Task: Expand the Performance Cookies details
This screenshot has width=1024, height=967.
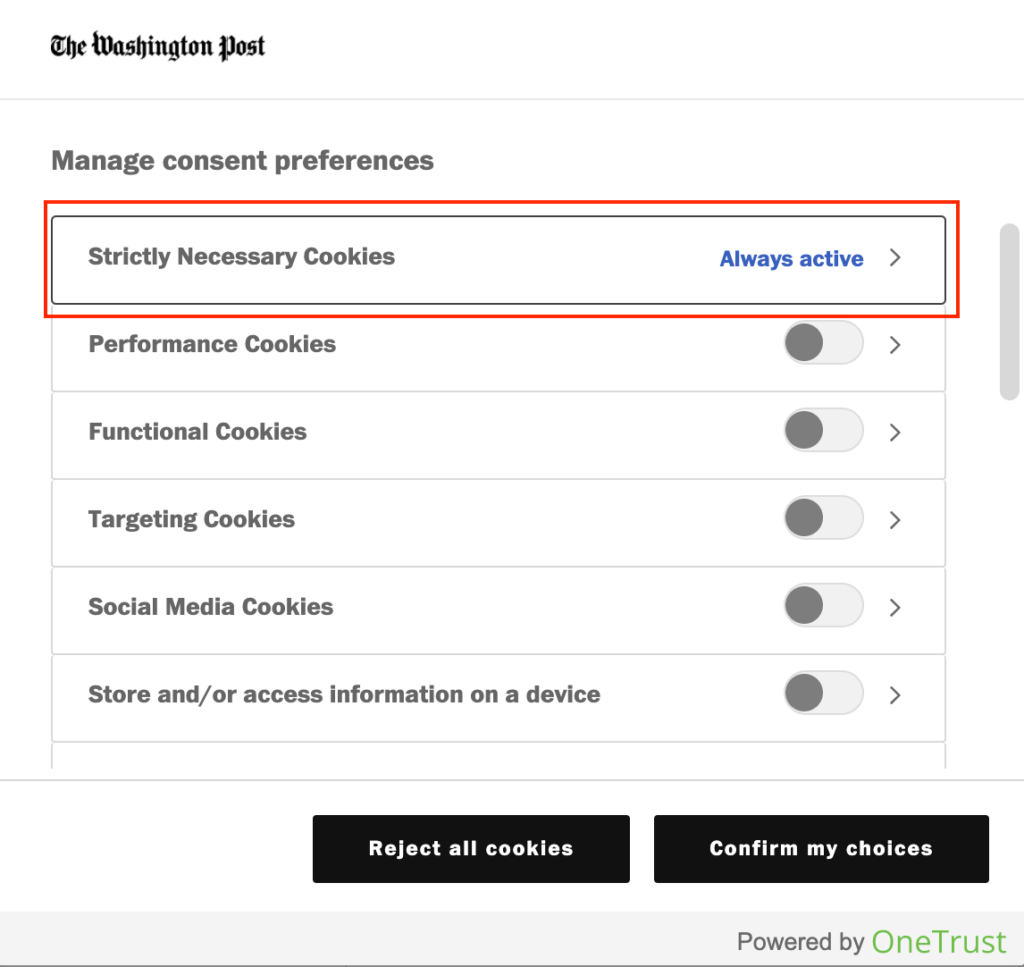Action: tap(895, 345)
